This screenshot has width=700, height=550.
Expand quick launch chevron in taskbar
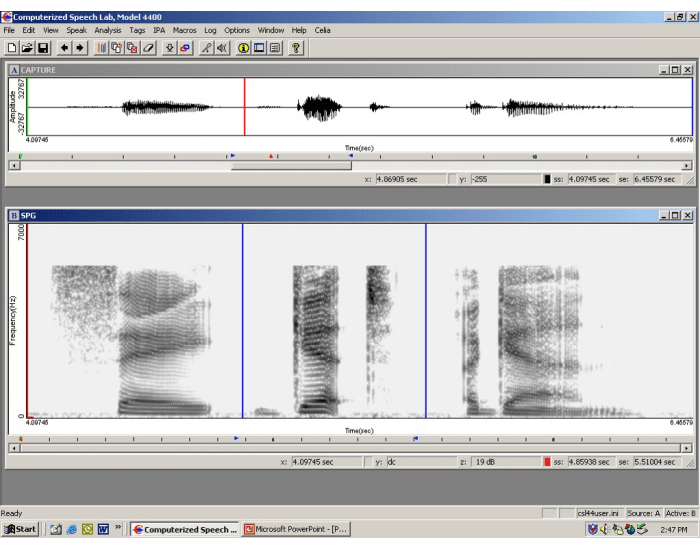click(118, 527)
